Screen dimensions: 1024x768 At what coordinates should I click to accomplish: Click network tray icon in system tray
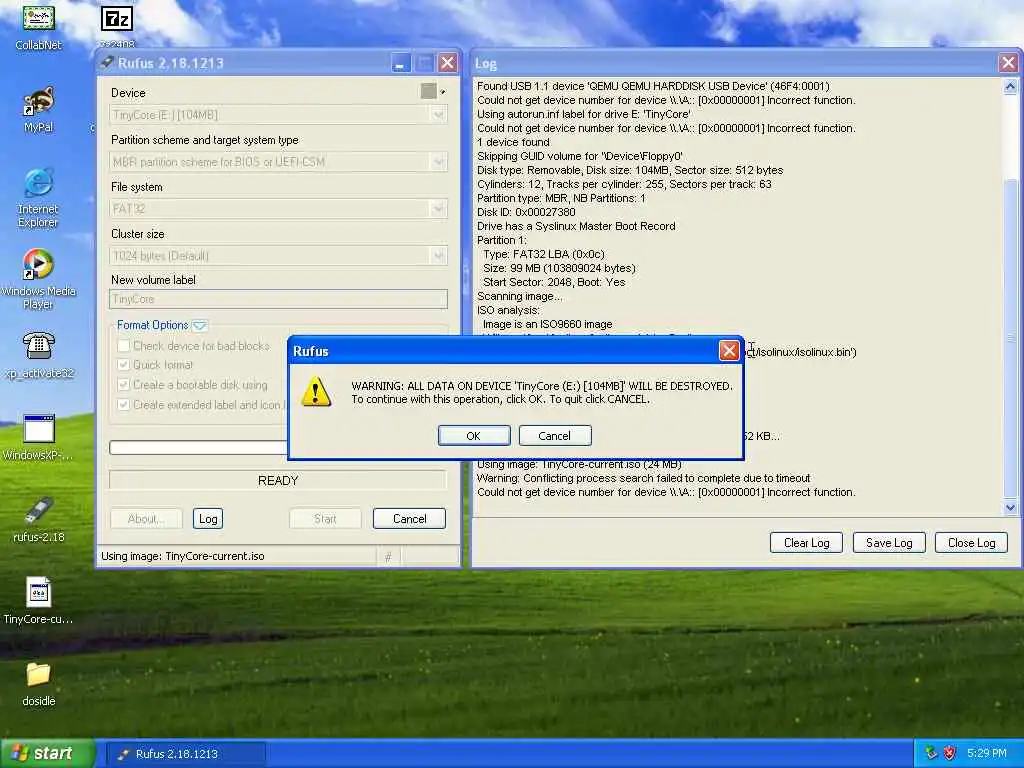(x=931, y=753)
